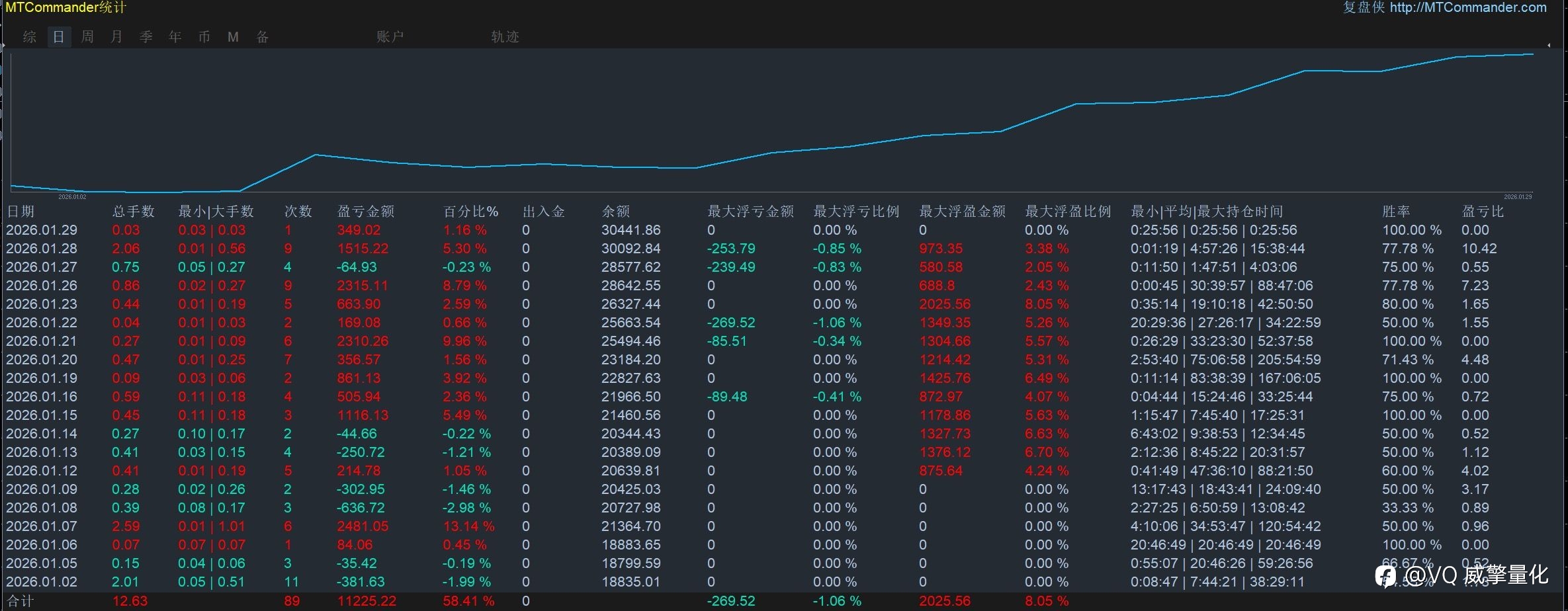Click the total percentage 58.41 %

468,601
